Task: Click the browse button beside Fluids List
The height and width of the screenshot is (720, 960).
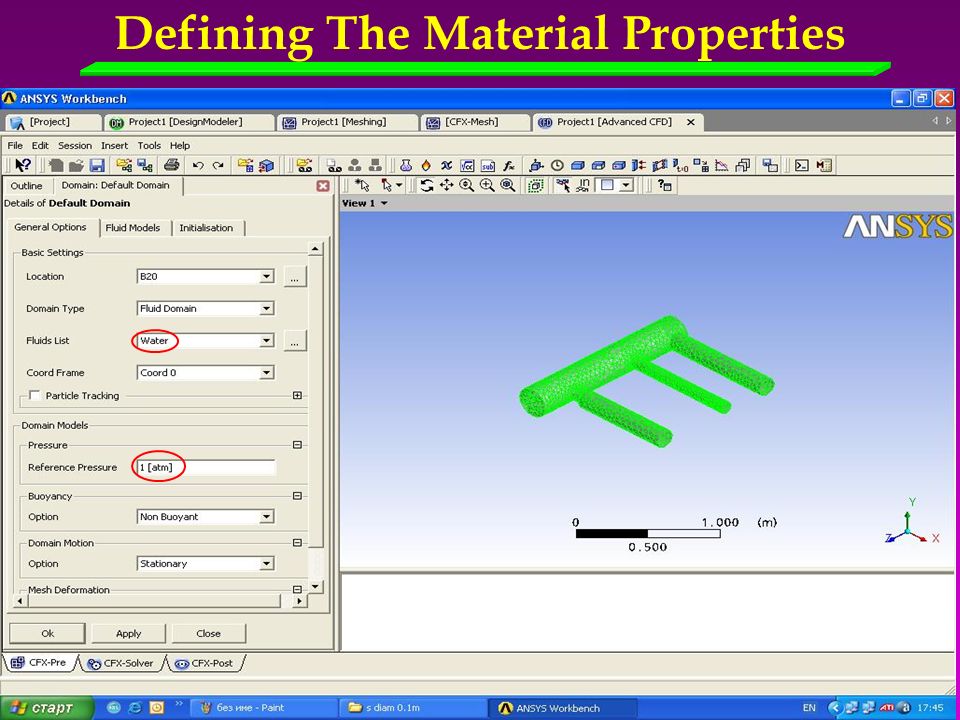Action: coord(294,341)
